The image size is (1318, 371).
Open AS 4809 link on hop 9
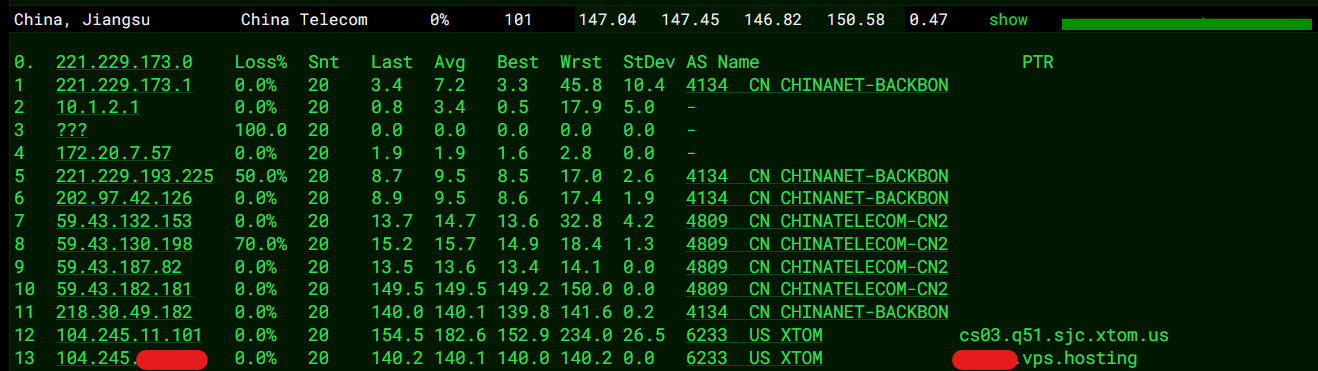click(x=817, y=267)
